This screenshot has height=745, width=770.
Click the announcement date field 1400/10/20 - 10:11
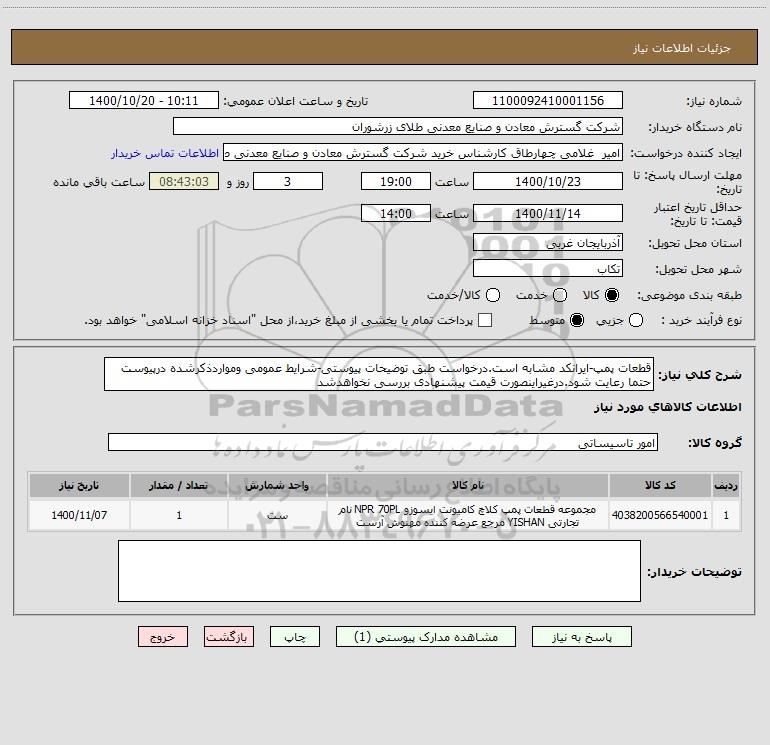coord(143,101)
